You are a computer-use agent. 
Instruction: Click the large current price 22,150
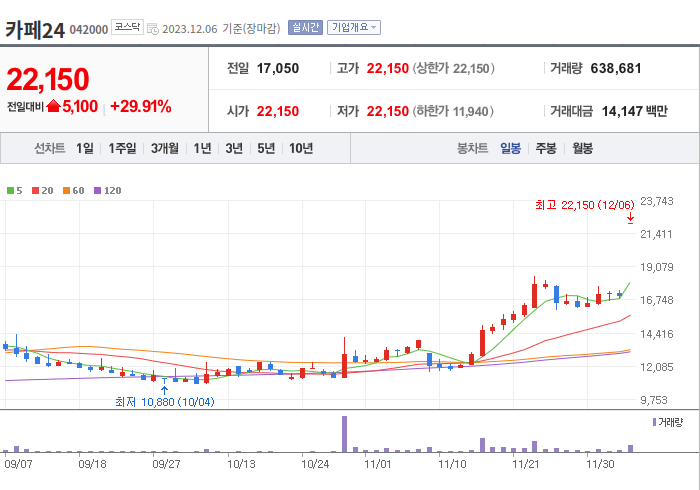click(x=48, y=79)
